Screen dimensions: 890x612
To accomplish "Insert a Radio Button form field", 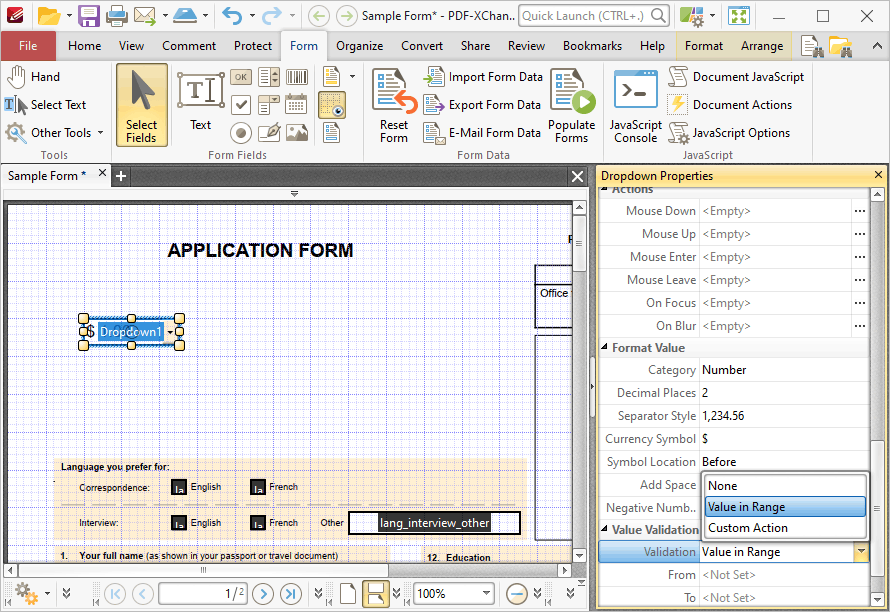I will [241, 133].
